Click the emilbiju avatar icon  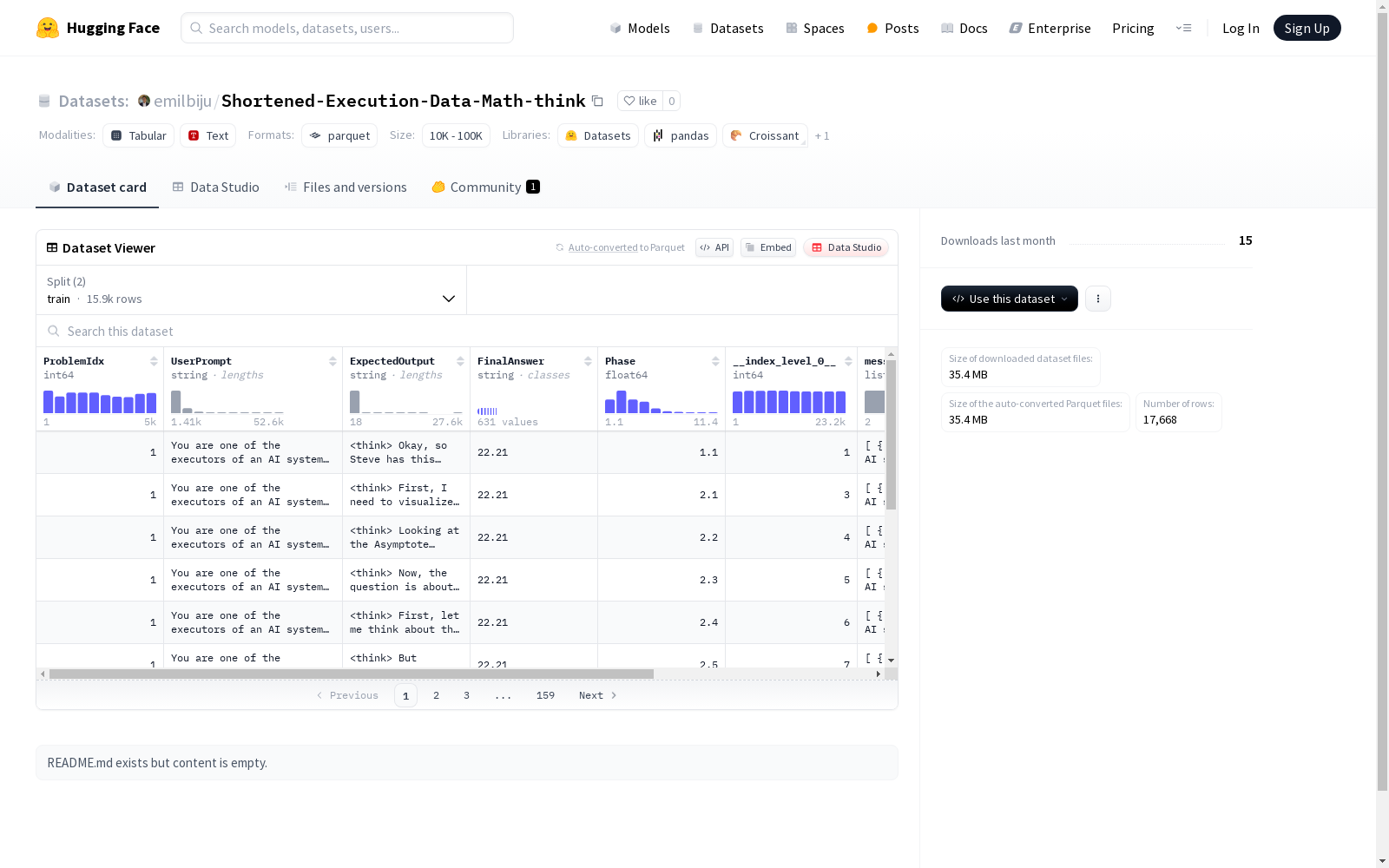144,101
